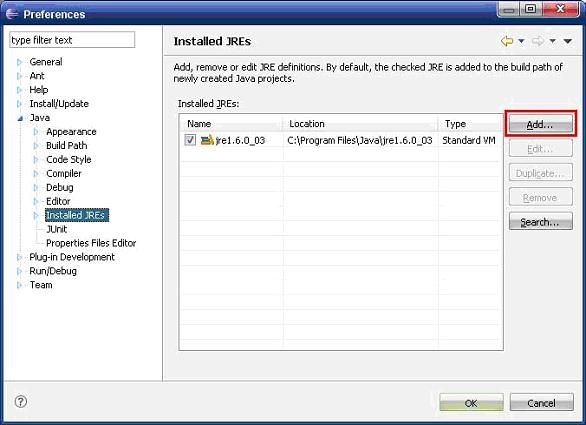Select the JUnit preferences item
The image size is (586, 425).
pos(56,229)
